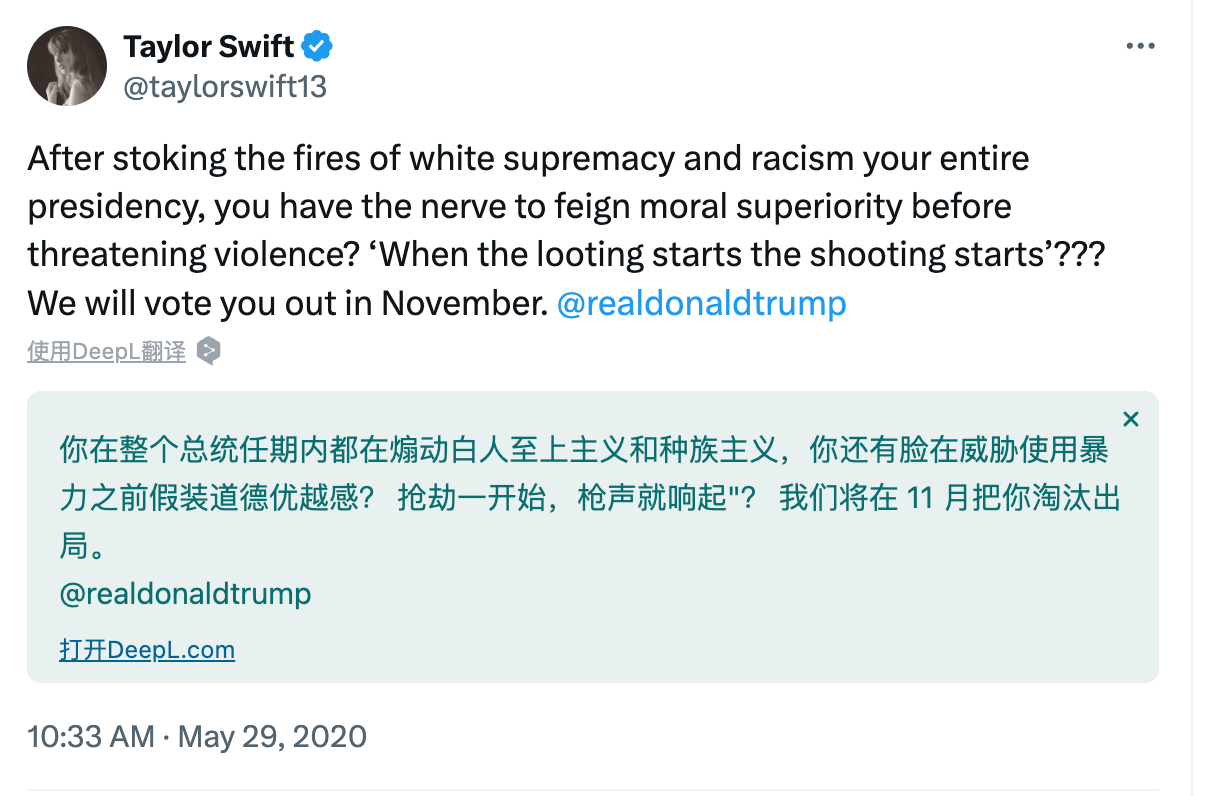Open the blue @realdonaldtrump mention in tweet
This screenshot has width=1232, height=796.
coord(701,302)
